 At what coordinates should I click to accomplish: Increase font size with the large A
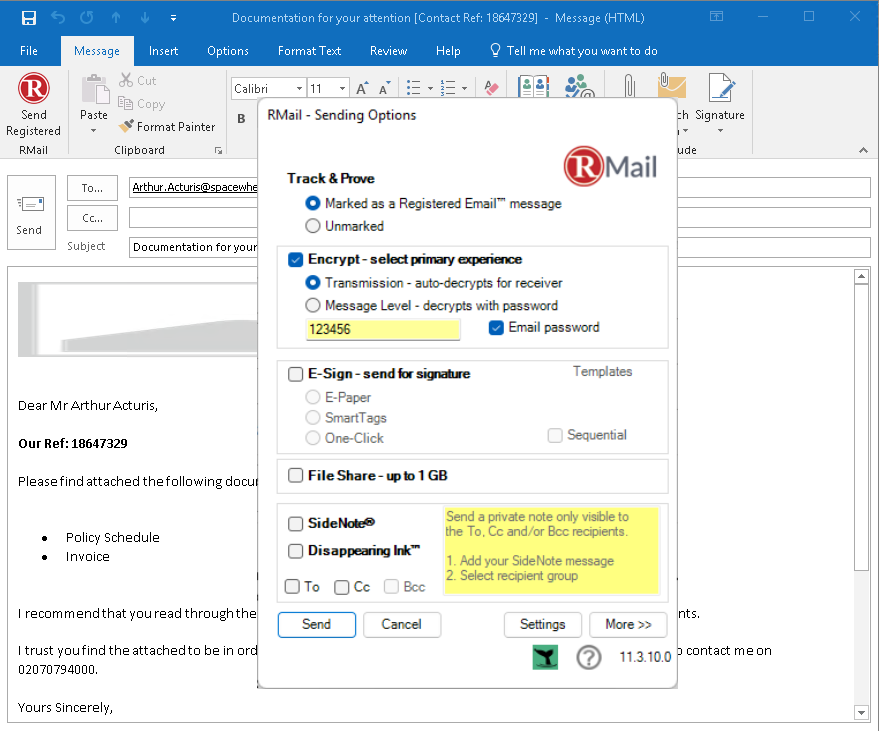pyautogui.click(x=362, y=88)
